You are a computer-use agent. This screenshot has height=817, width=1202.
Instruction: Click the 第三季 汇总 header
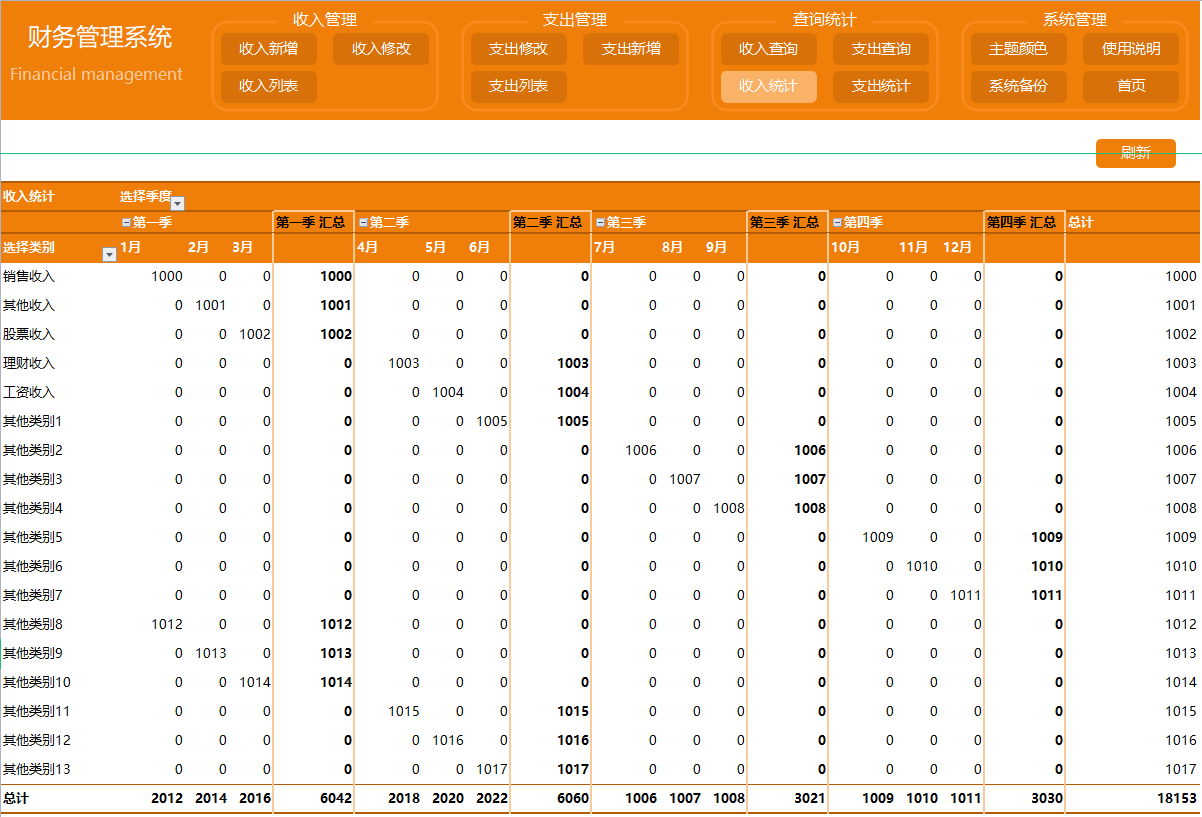point(785,222)
